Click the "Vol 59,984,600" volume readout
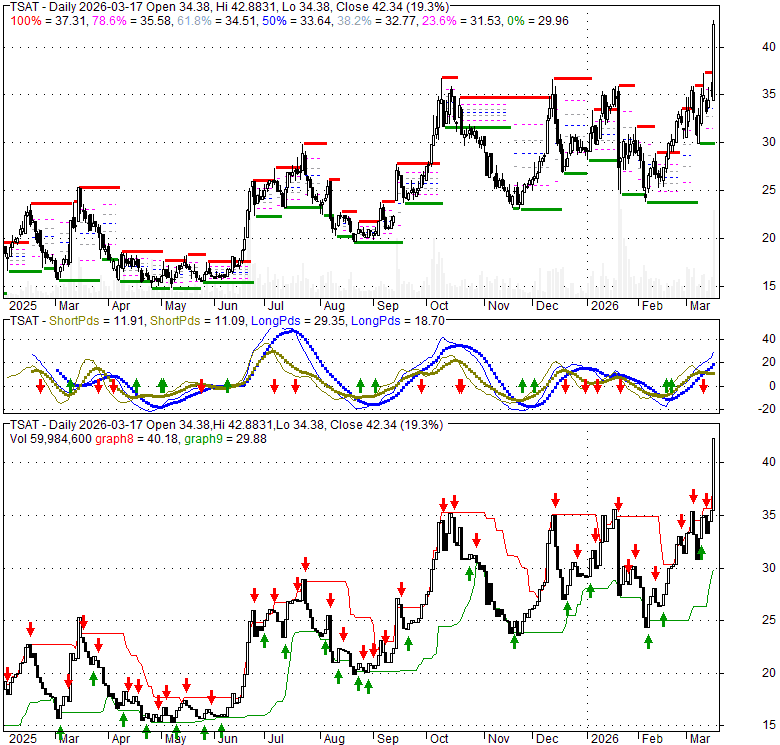The image size is (780, 745). point(51,439)
